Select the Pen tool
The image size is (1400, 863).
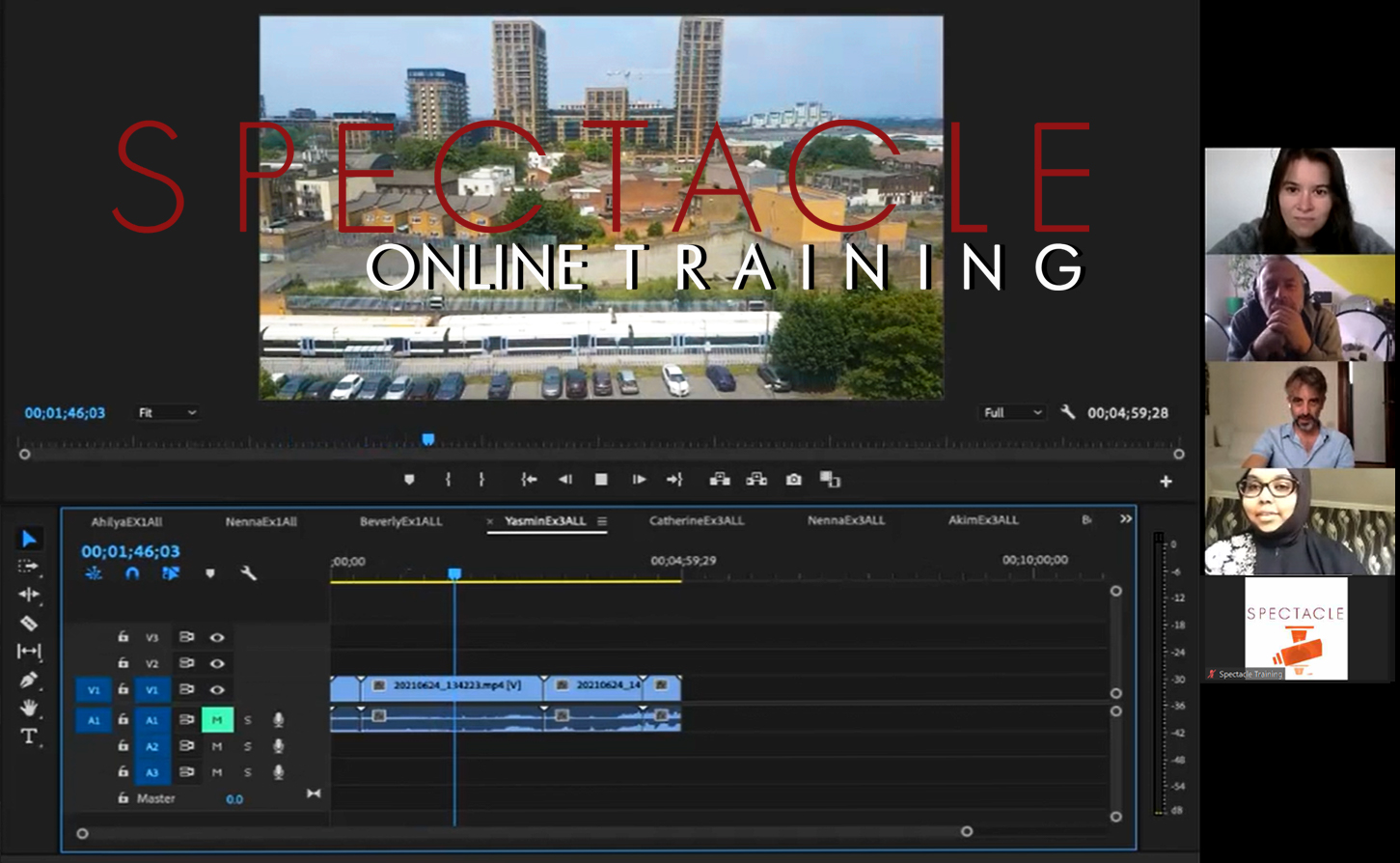[x=29, y=680]
